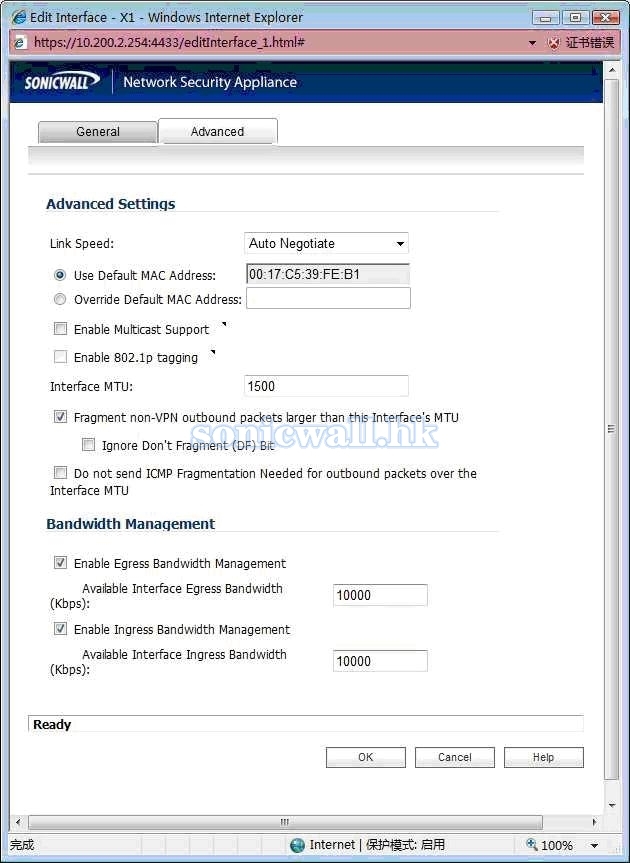Click the default MAC address field
630x863 pixels.
(x=328, y=274)
